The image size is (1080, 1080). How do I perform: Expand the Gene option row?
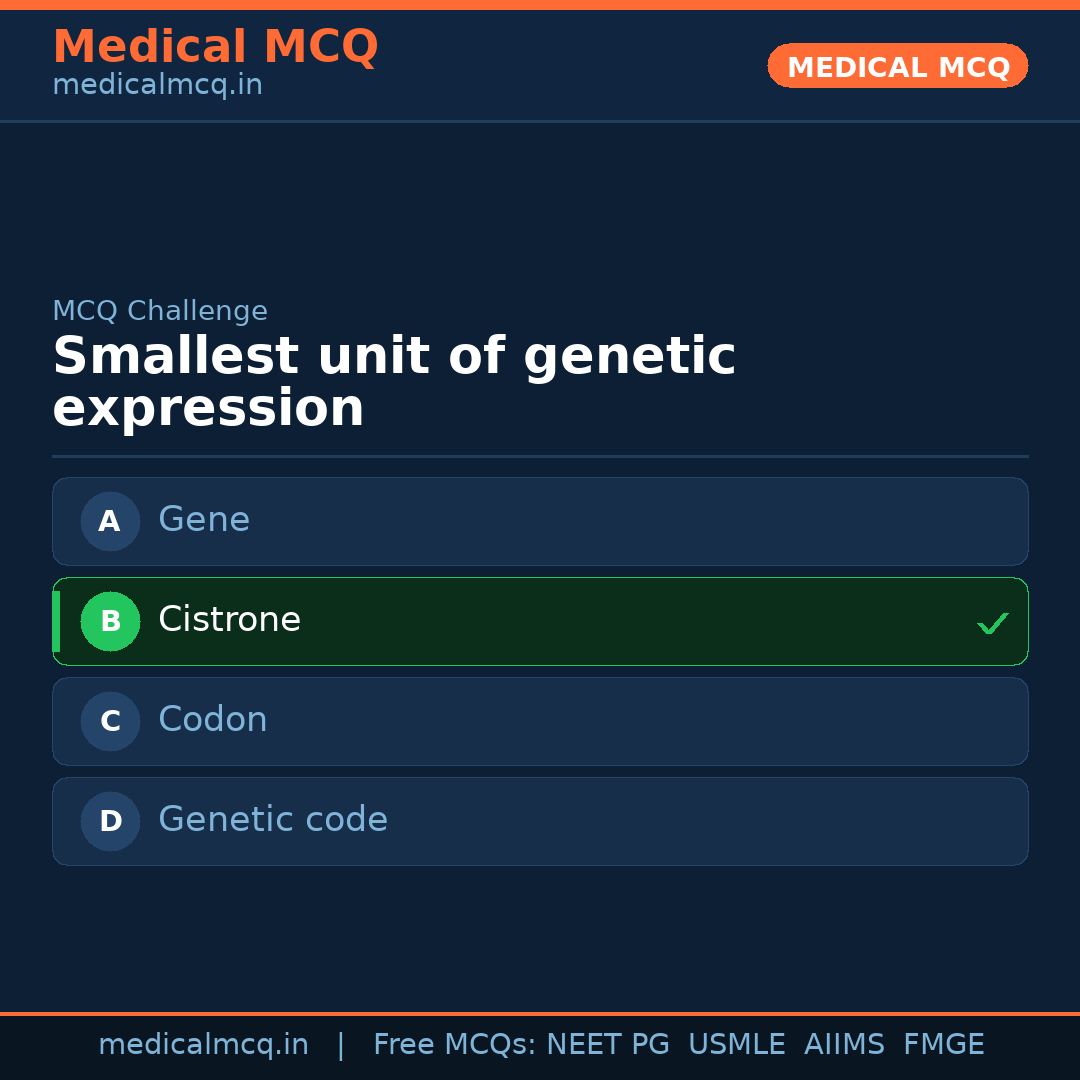540,521
